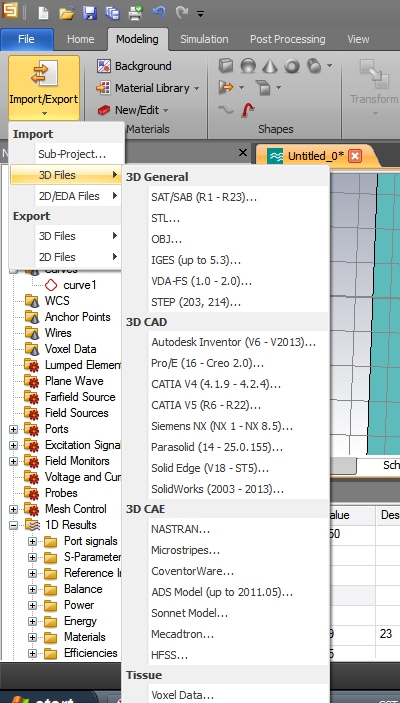400x703 pixels.
Task: Select Anchor Points tree folder
Action: click(x=78, y=317)
